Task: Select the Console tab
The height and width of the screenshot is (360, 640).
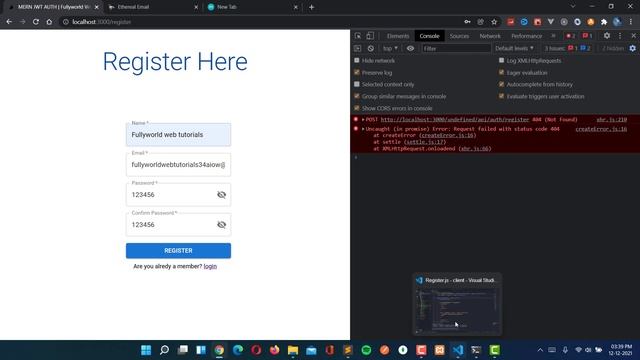Action: [x=429, y=36]
